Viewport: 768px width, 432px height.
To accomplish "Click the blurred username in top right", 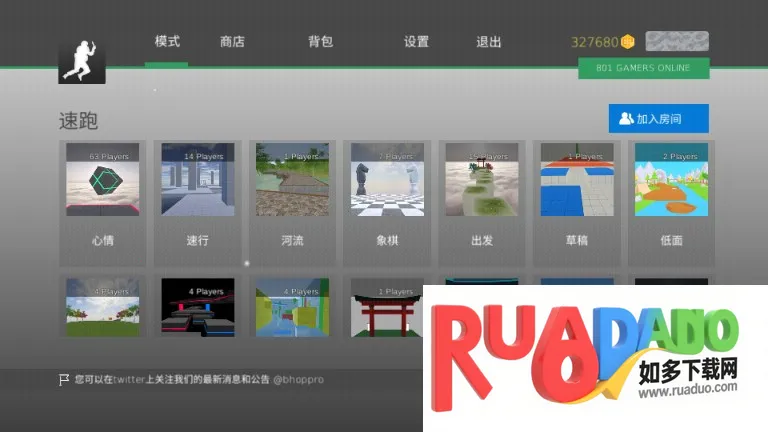I will pos(677,42).
